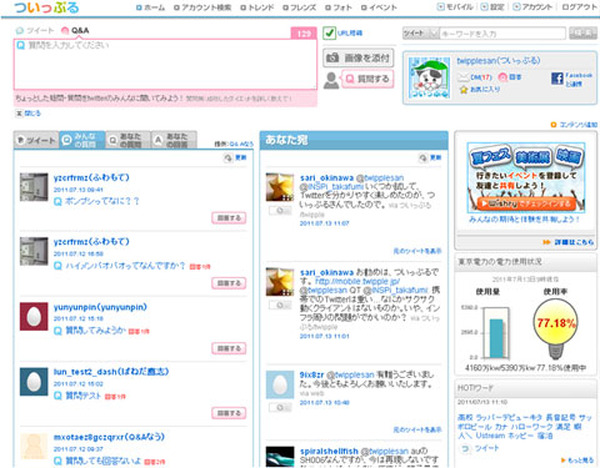Open the アカウント link at top right
Image resolution: width=600 pixels, height=468 pixels.
point(532,7)
